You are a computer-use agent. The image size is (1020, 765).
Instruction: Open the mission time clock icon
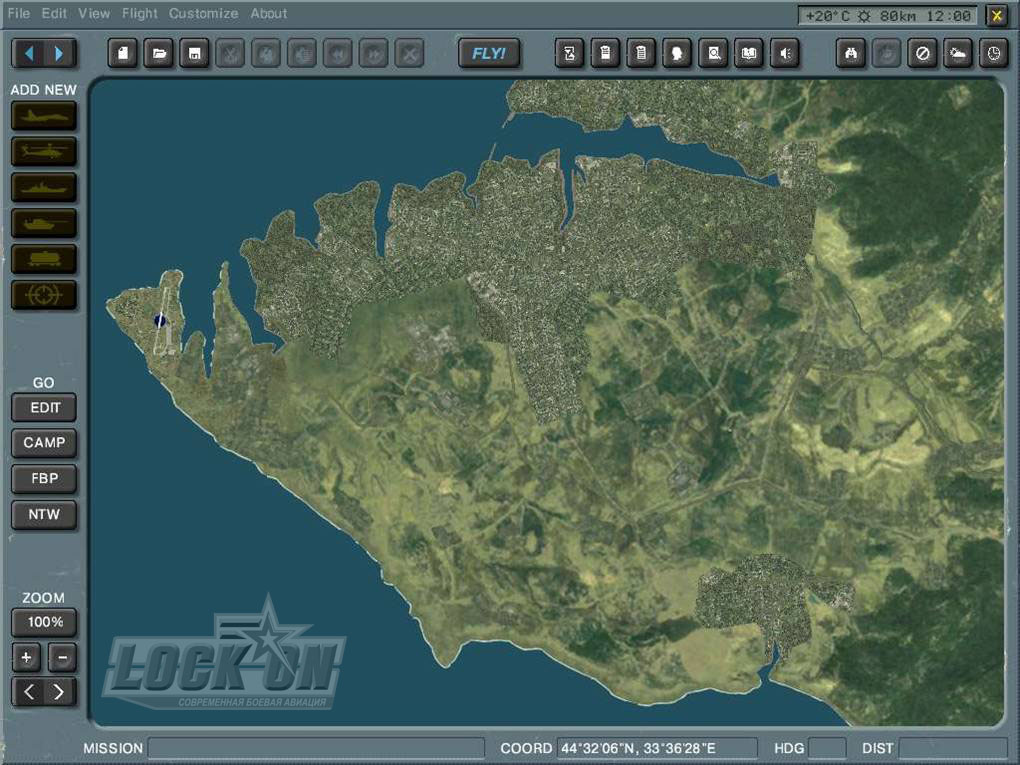(993, 54)
